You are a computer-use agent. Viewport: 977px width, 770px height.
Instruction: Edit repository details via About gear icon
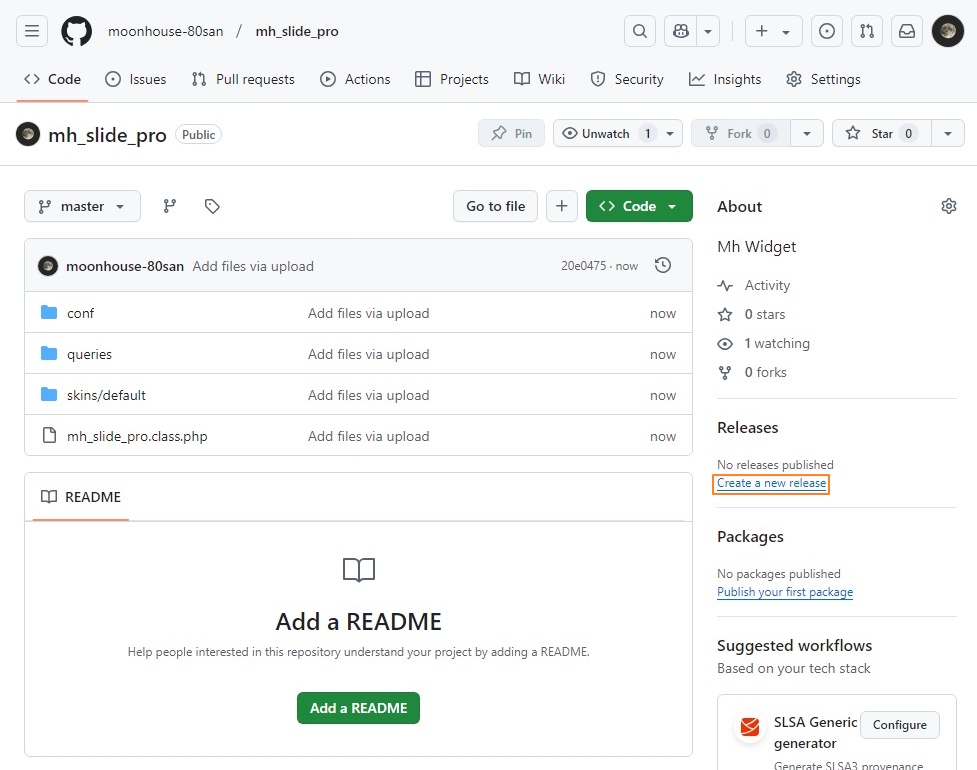click(x=948, y=206)
